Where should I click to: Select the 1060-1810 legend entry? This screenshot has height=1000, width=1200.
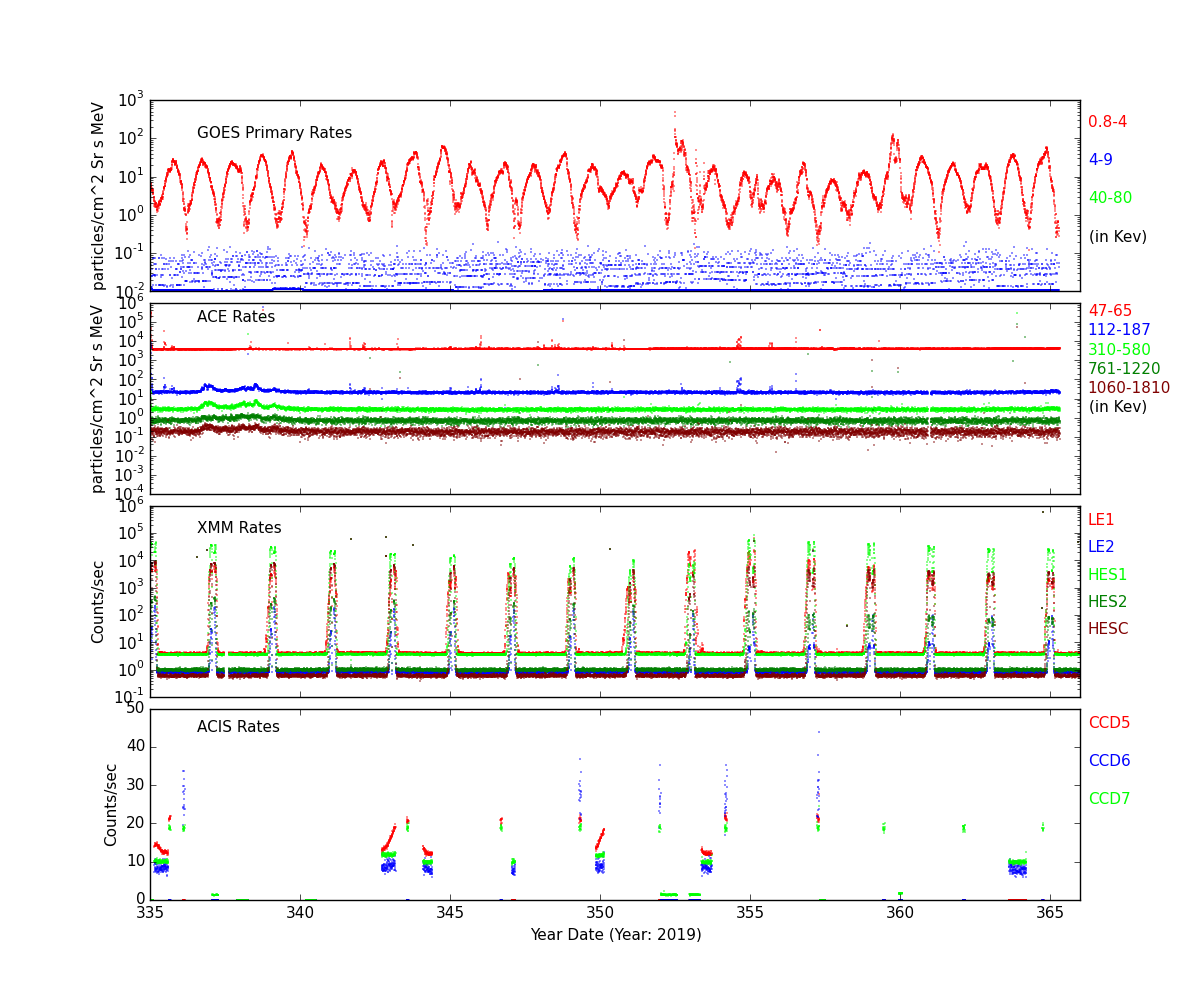[1128, 388]
